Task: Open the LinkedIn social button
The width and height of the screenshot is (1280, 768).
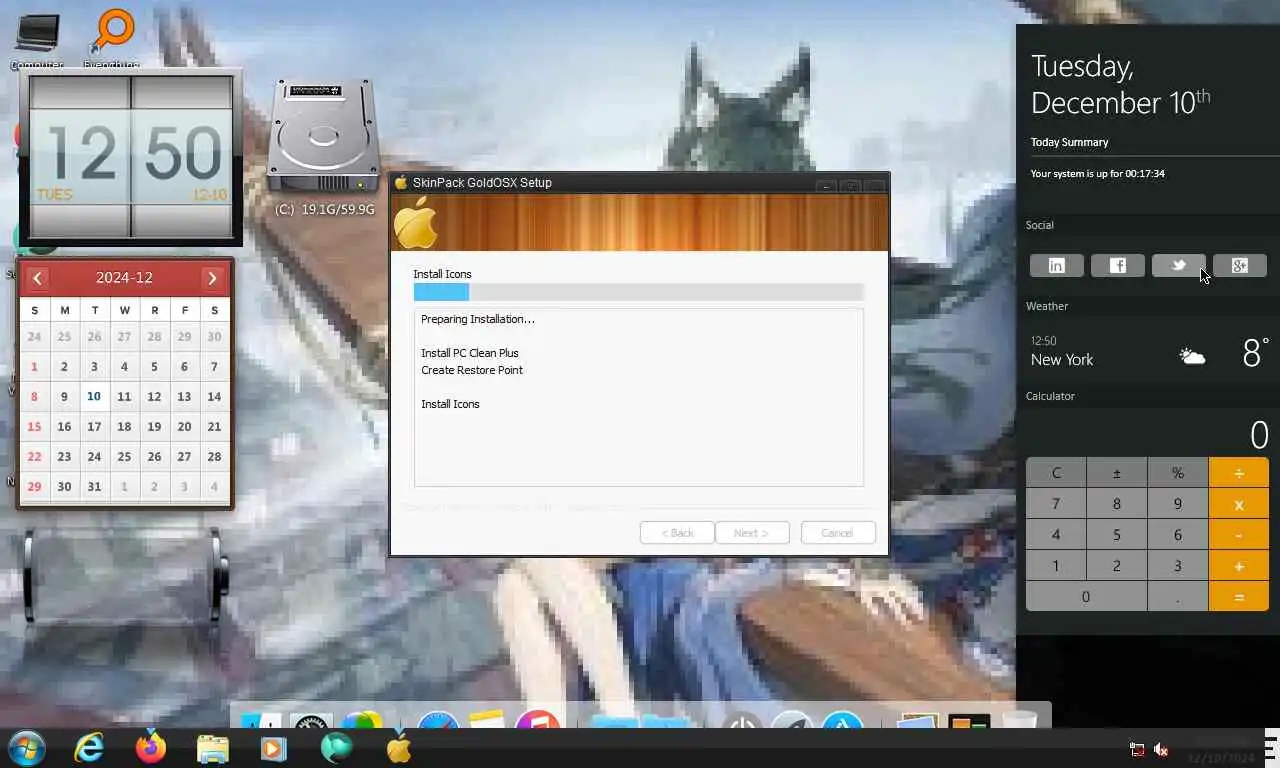Action: pyautogui.click(x=1056, y=265)
